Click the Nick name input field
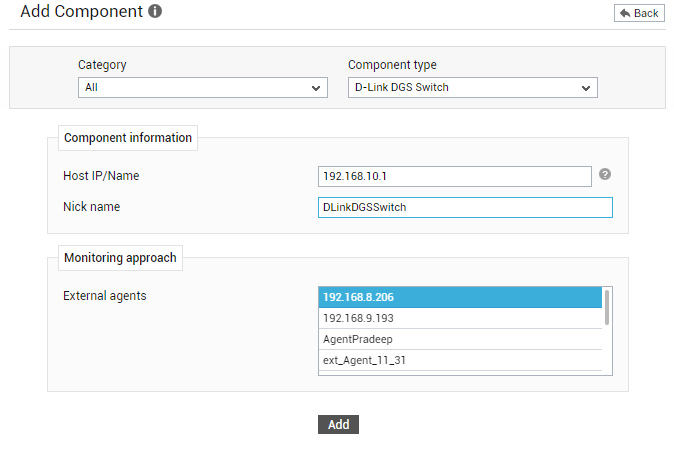 [466, 208]
